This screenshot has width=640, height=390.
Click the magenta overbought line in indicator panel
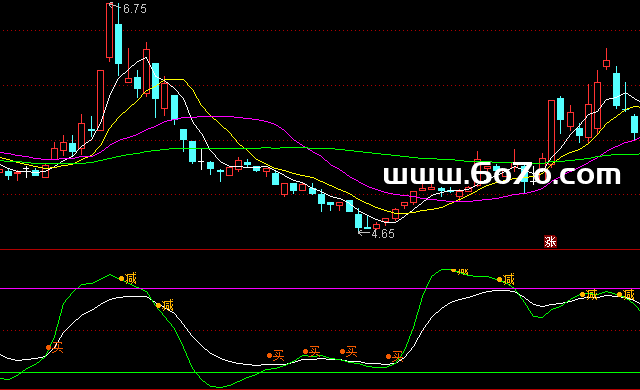[x=320, y=288]
